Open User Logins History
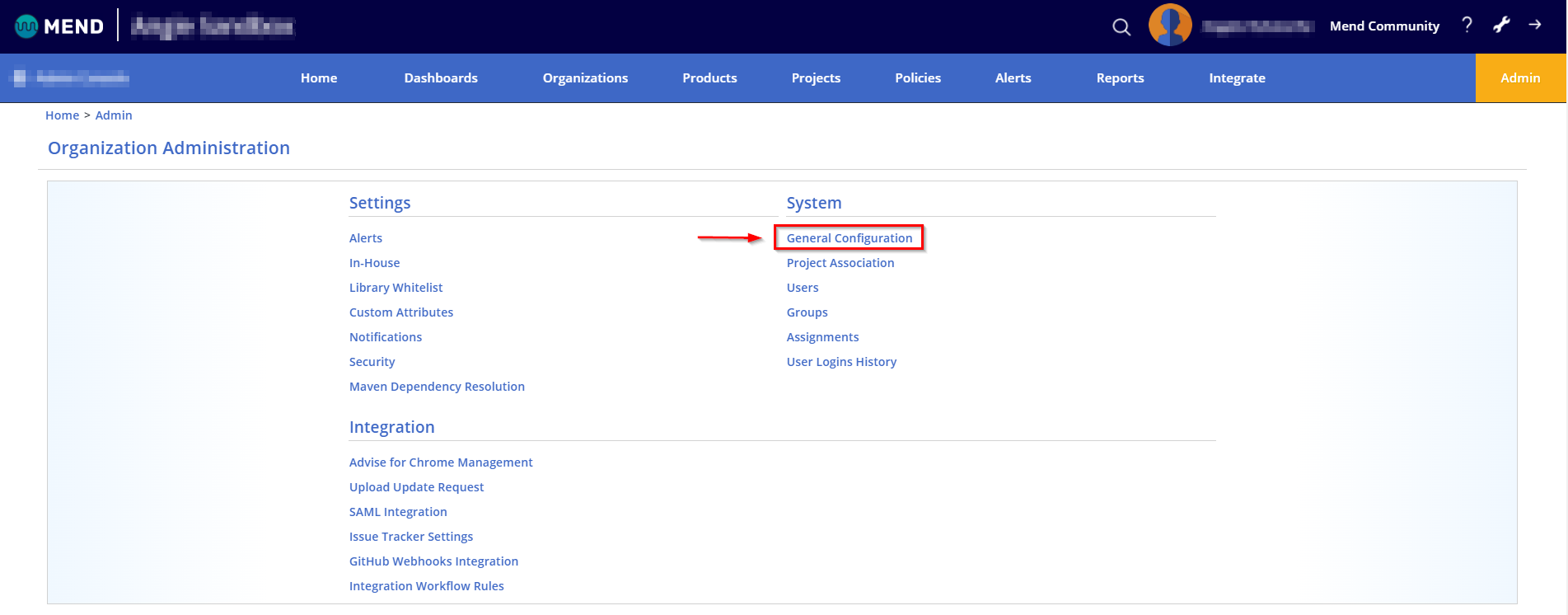The image size is (1568, 615). tap(841, 362)
